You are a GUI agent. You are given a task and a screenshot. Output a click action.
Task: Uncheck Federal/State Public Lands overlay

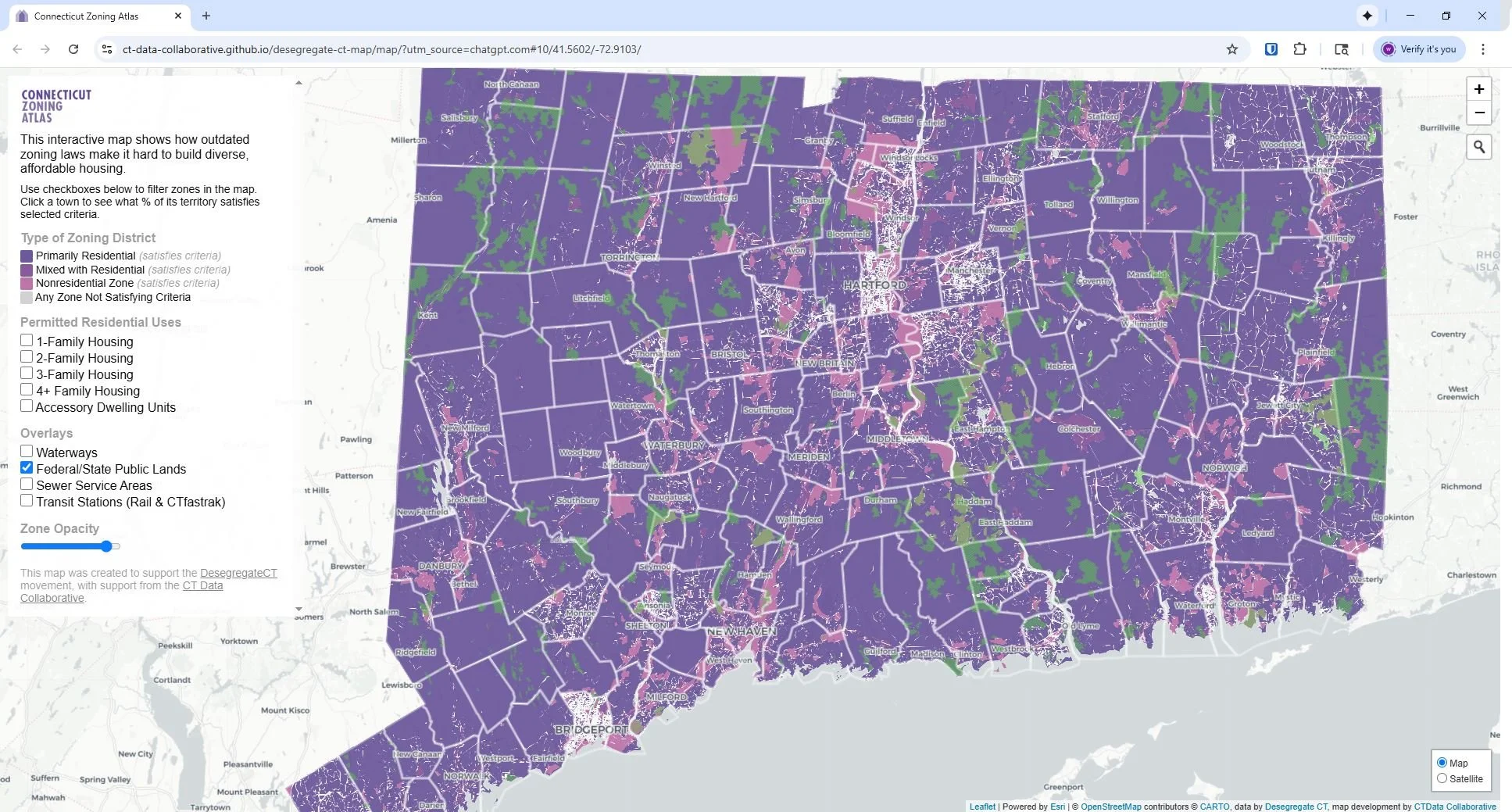click(27, 468)
